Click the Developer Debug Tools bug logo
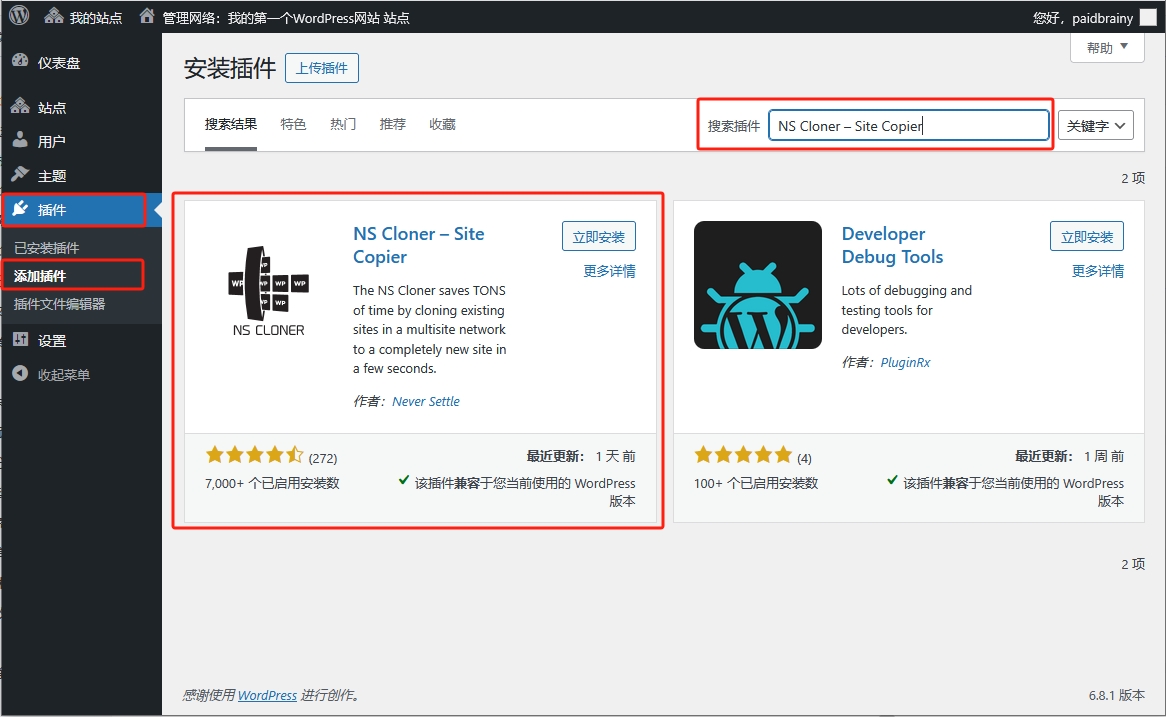 758,285
